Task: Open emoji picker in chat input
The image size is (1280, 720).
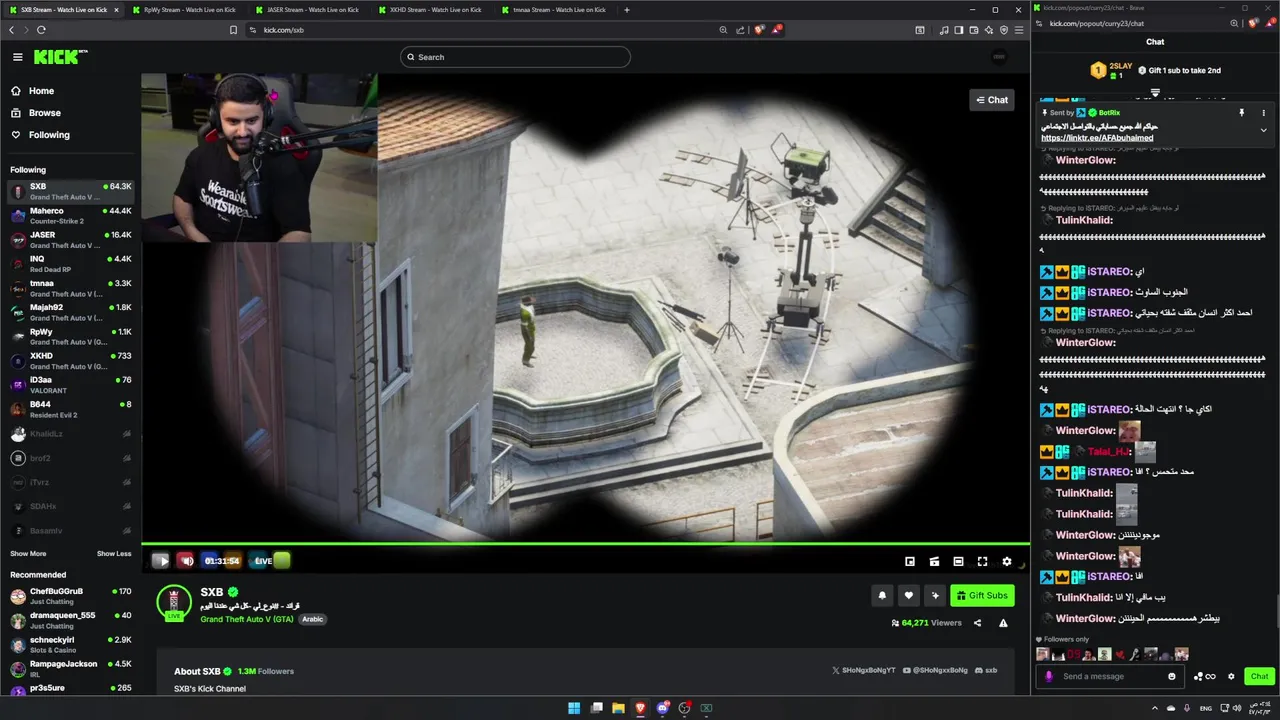Action: (x=1172, y=676)
